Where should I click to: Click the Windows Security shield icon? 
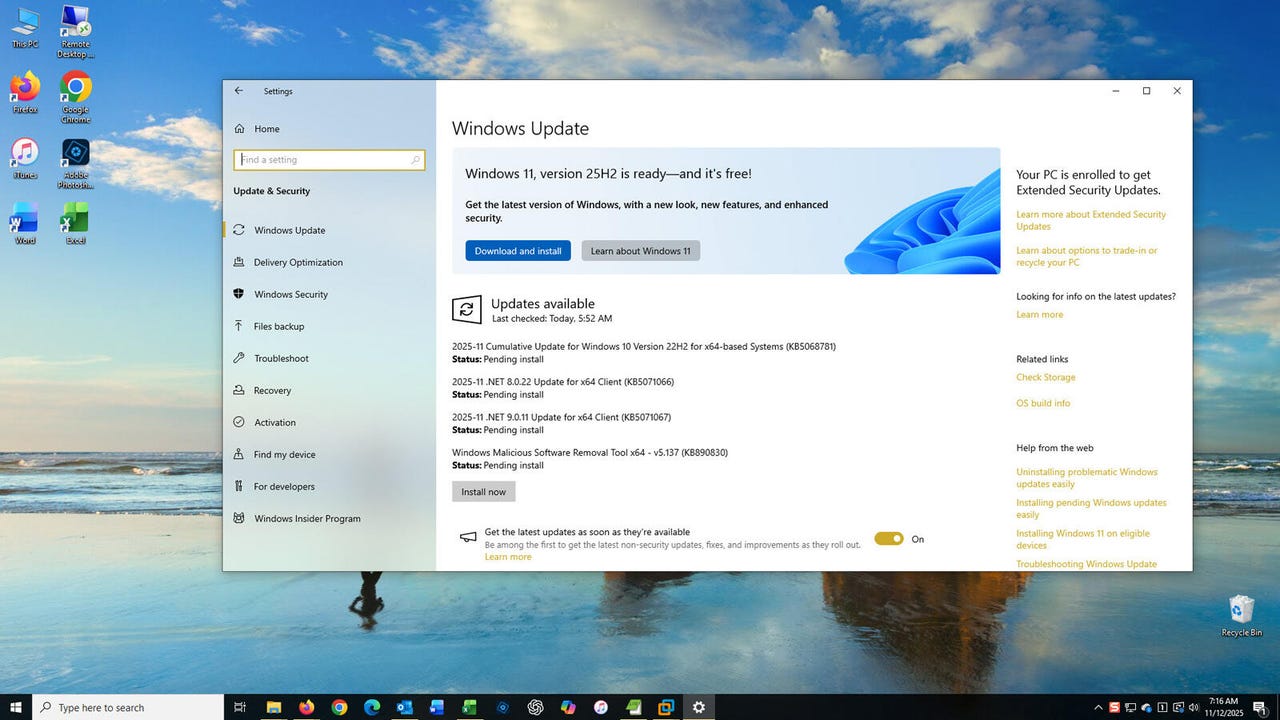point(239,294)
